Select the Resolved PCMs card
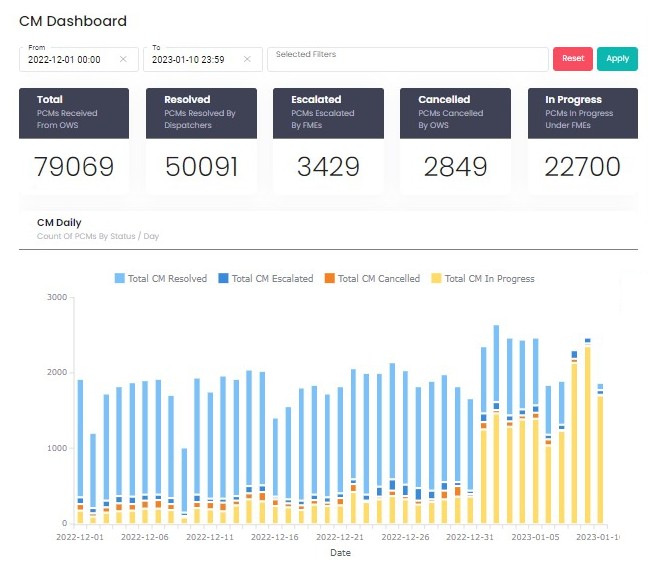Screen dimensions: 656x571 coord(200,141)
